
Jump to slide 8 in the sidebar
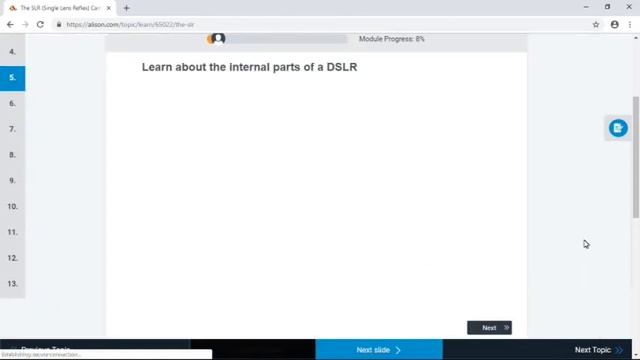(12, 155)
